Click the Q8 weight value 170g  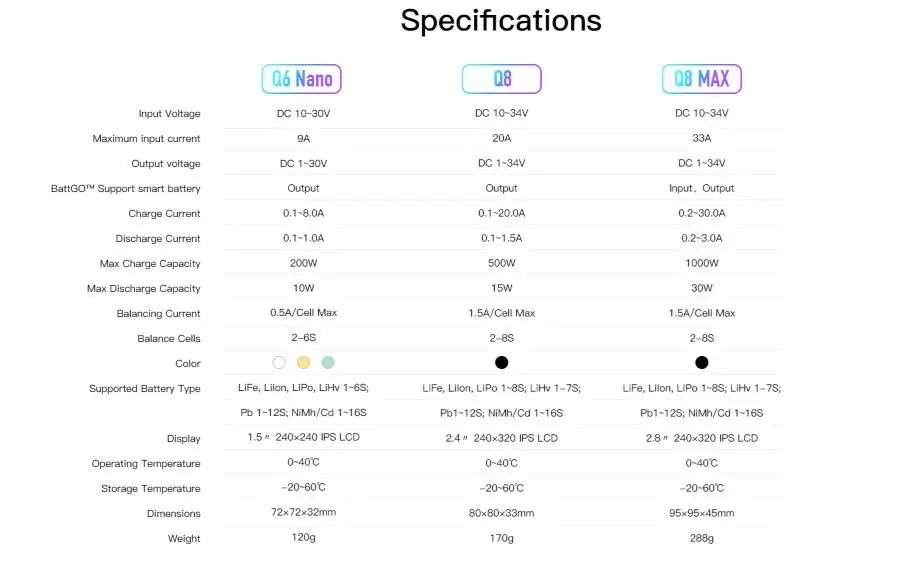click(x=502, y=538)
